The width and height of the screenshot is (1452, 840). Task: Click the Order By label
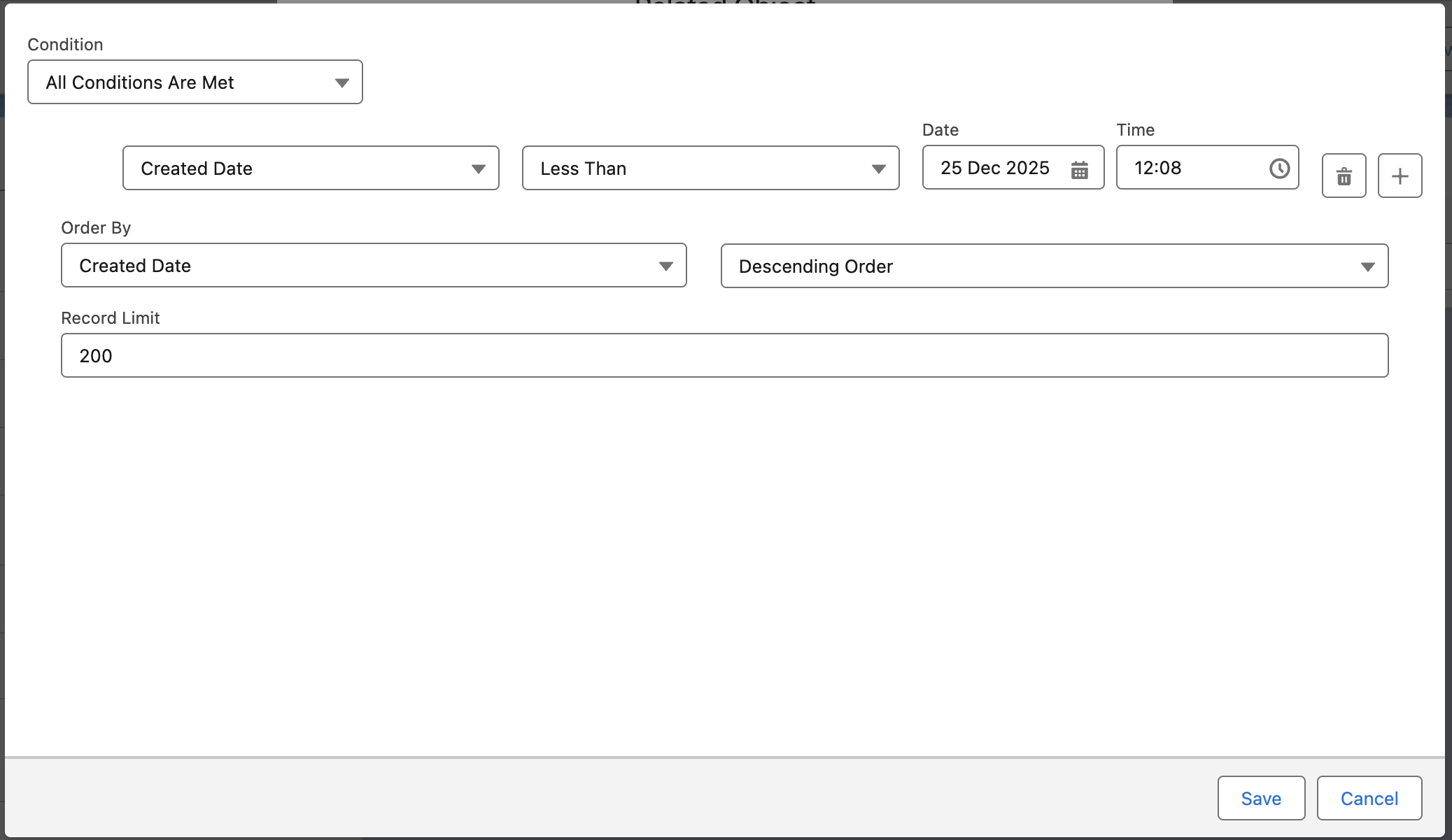[96, 228]
